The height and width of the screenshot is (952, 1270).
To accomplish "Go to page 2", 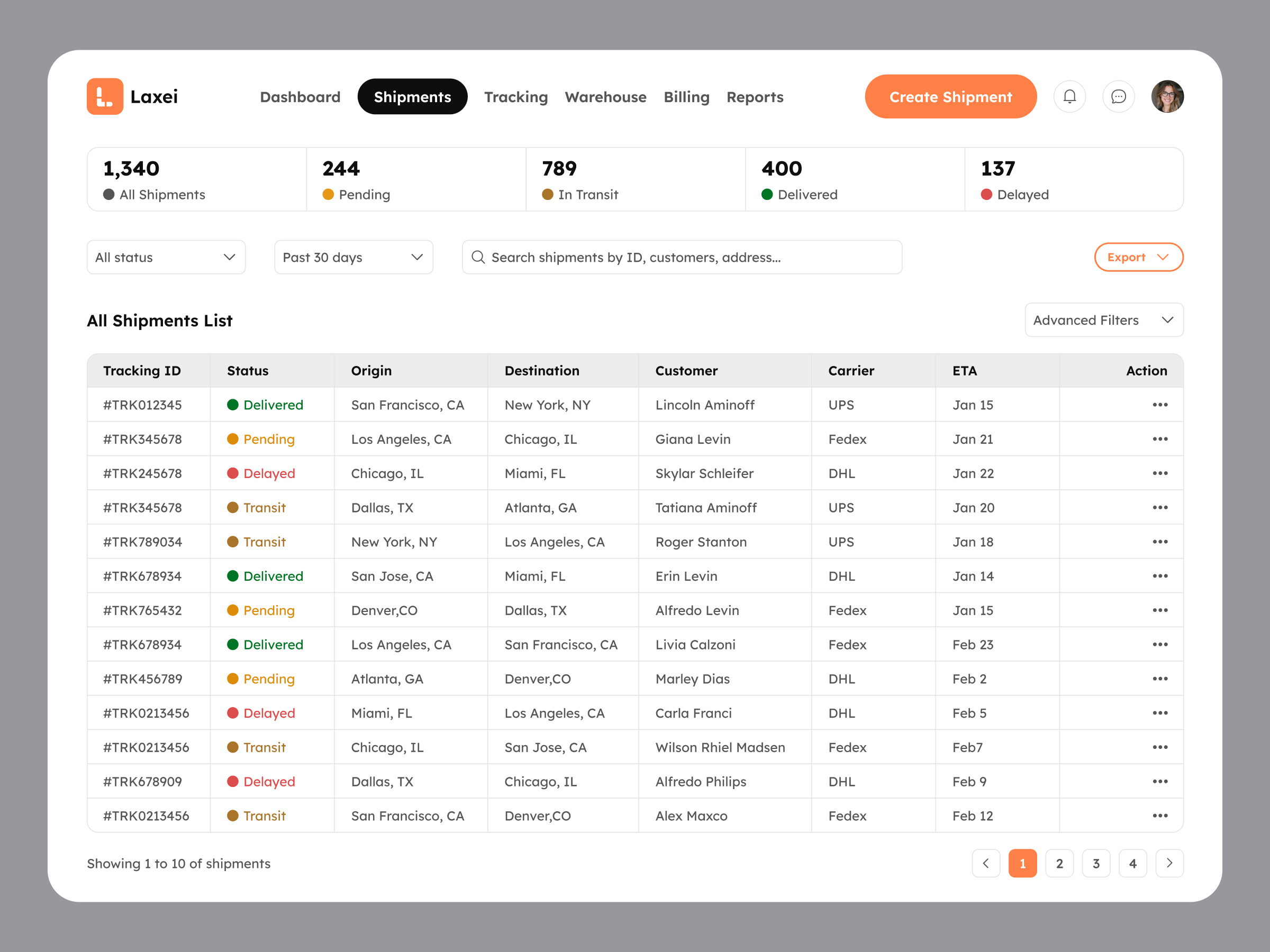I will click(x=1059, y=863).
